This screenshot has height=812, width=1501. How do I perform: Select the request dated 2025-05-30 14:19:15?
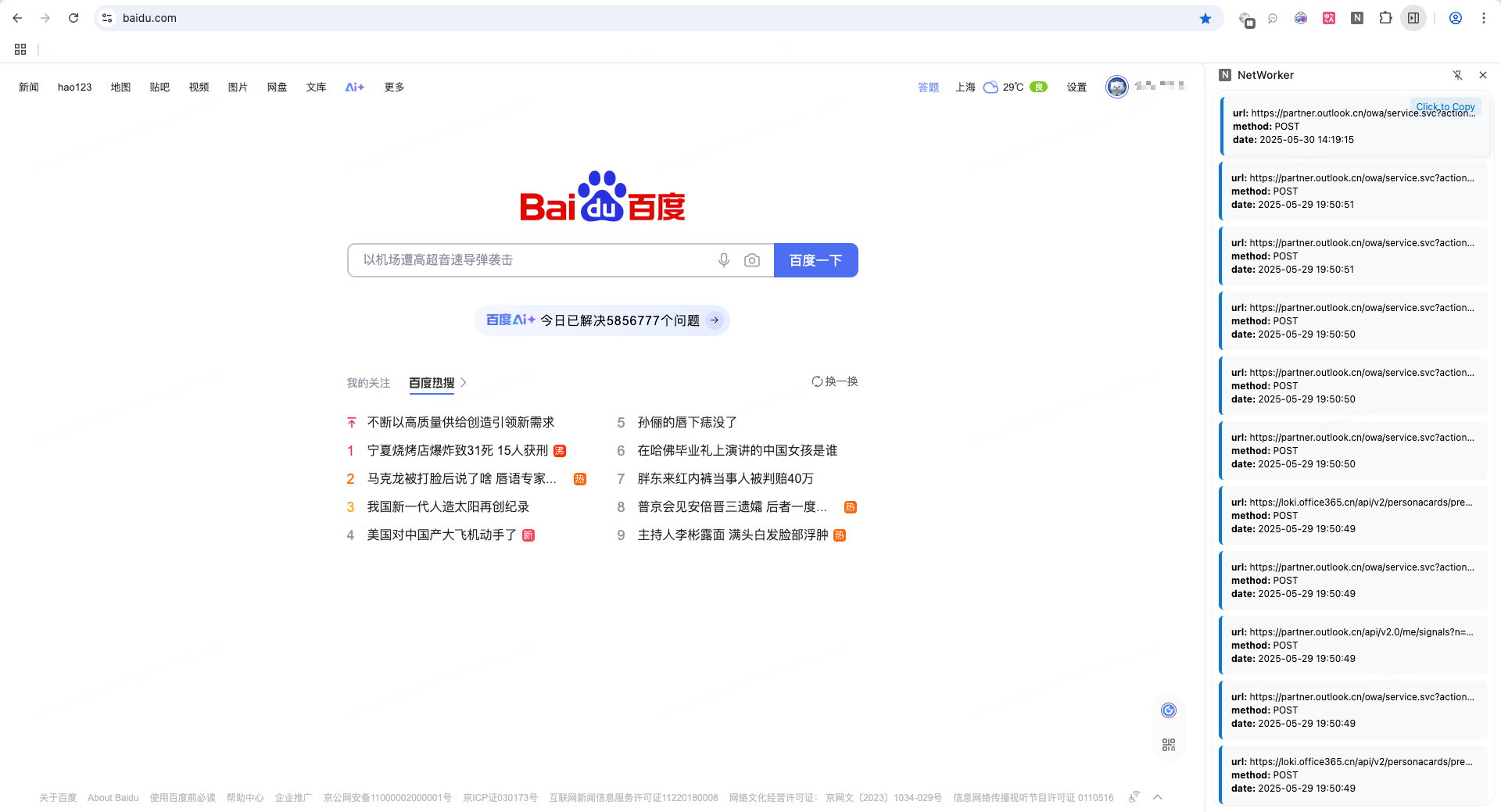point(1354,127)
